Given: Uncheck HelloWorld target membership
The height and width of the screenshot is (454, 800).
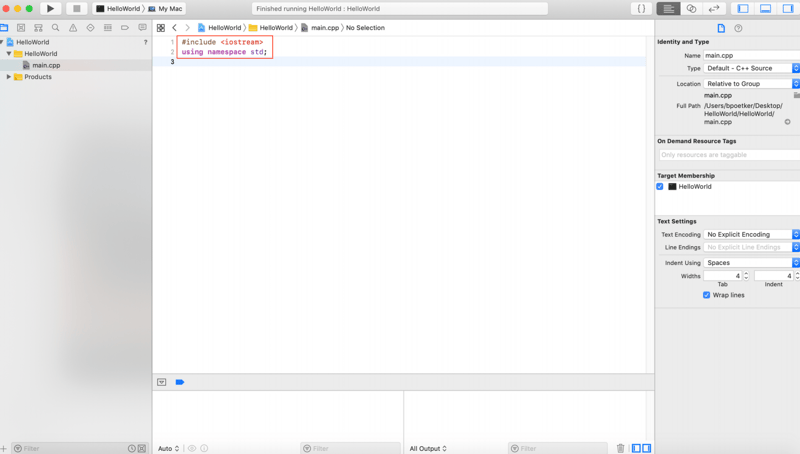Looking at the screenshot, I should (660, 186).
